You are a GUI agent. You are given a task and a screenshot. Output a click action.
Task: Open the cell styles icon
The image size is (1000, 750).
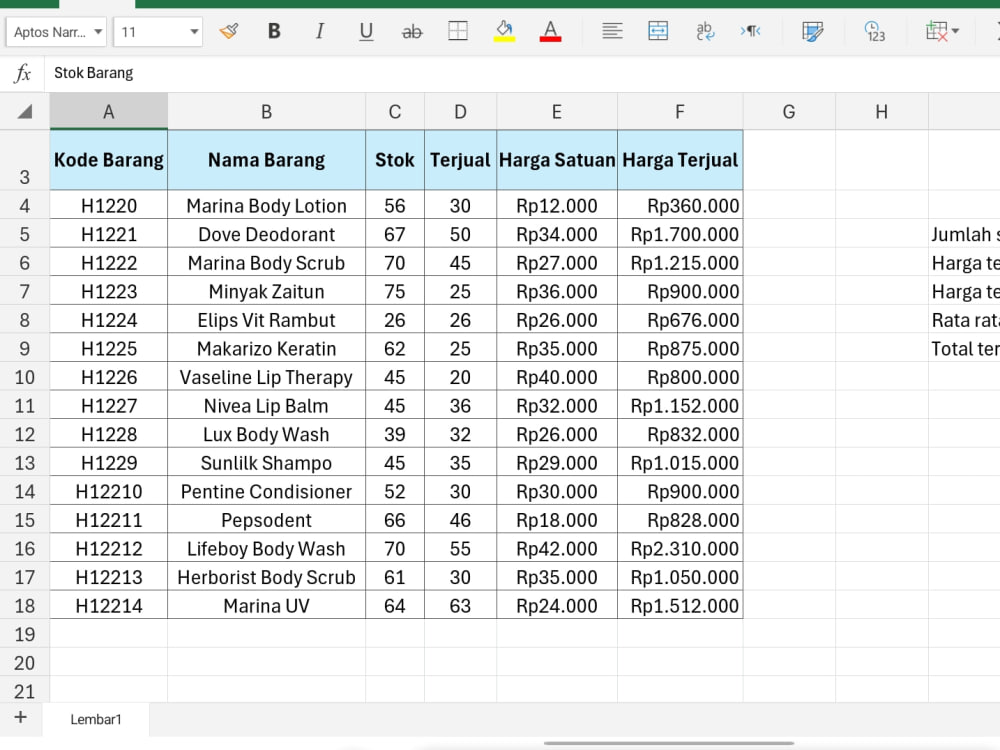[812, 31]
